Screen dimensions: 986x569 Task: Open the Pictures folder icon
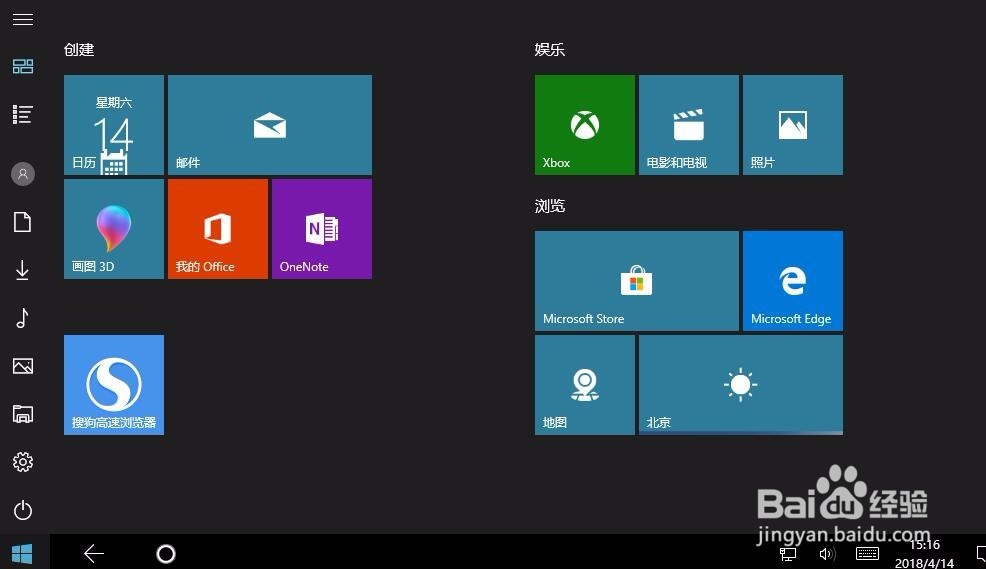coord(23,366)
